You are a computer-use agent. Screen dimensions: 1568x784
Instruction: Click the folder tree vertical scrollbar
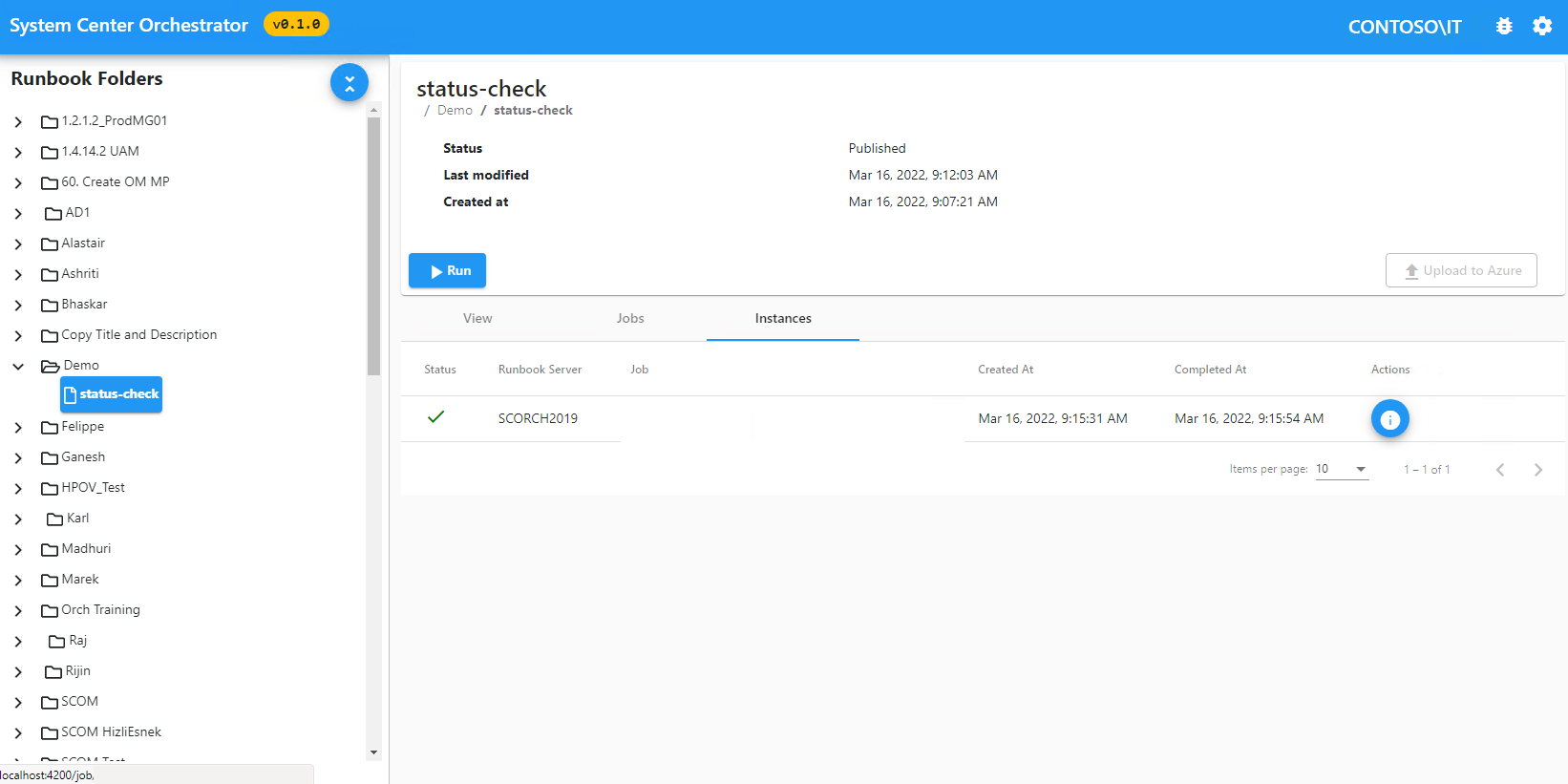373,248
